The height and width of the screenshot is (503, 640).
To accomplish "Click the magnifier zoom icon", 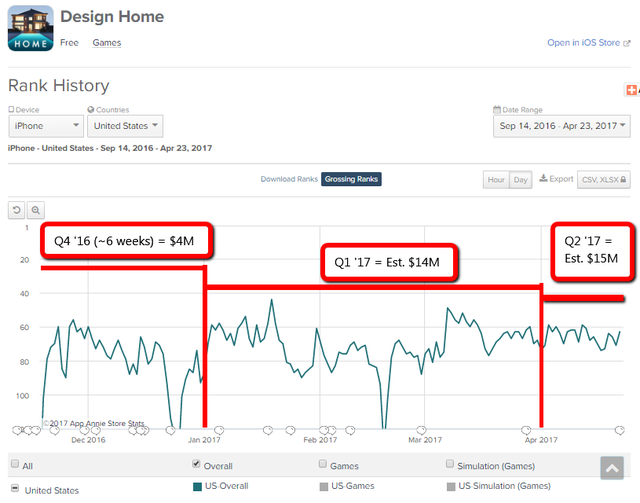I will click(36, 210).
